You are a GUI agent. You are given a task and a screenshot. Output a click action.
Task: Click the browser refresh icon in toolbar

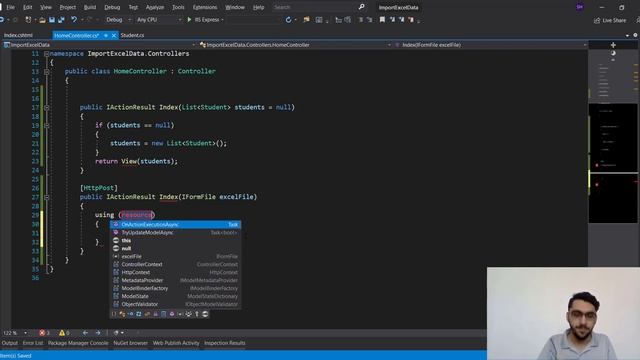pos(288,20)
